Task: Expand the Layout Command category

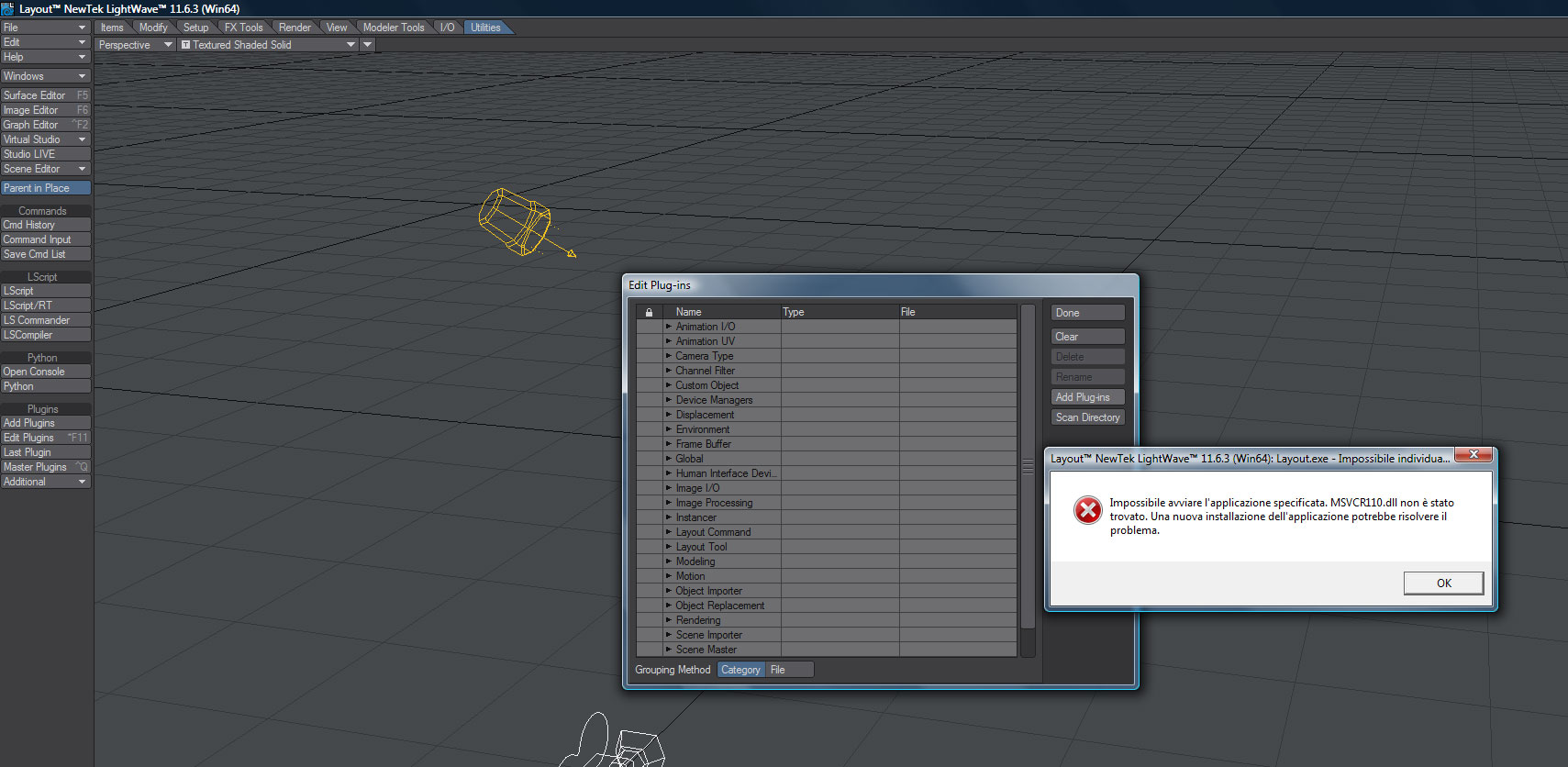Action: click(669, 532)
